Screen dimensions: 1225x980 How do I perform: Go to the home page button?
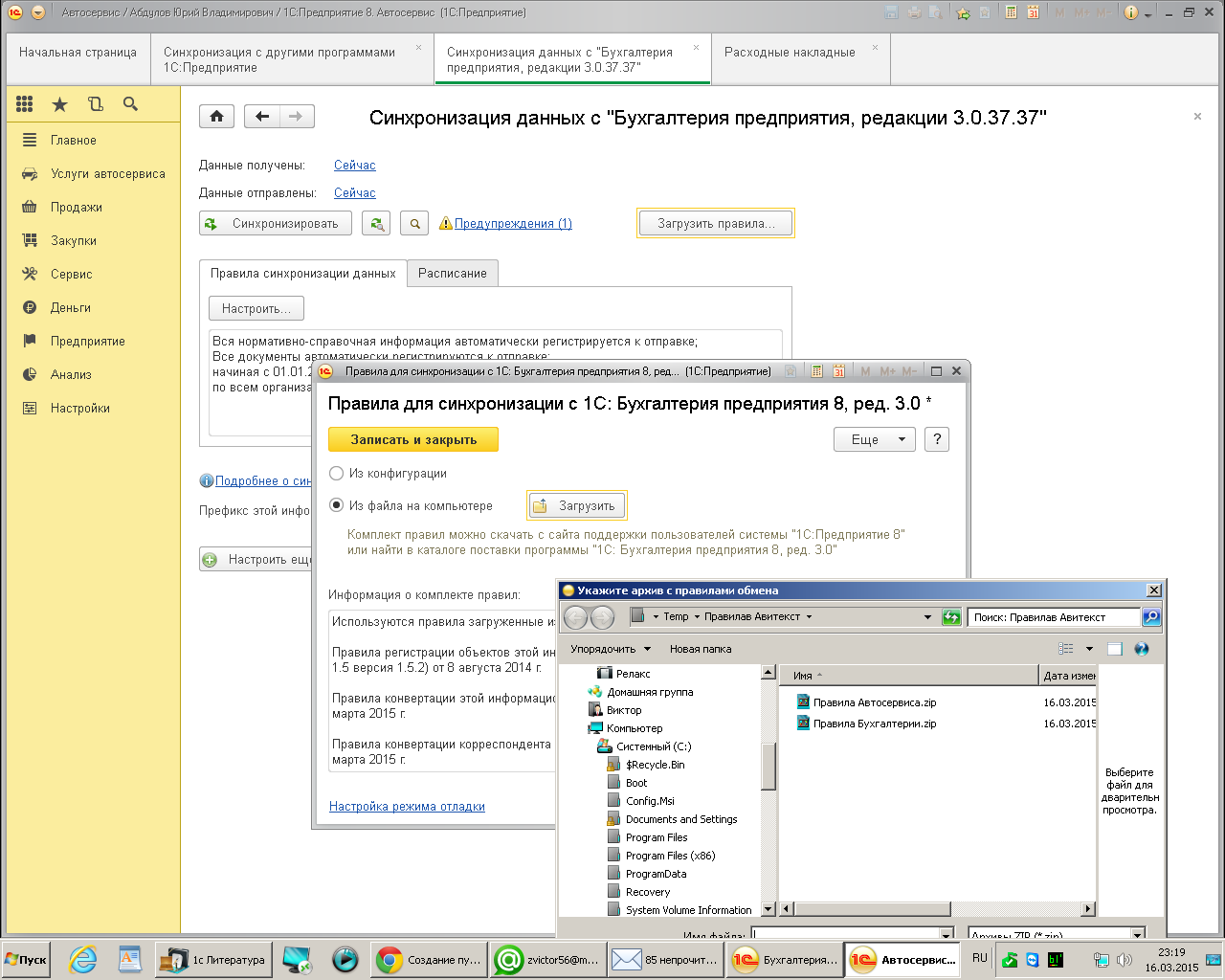click(x=217, y=117)
